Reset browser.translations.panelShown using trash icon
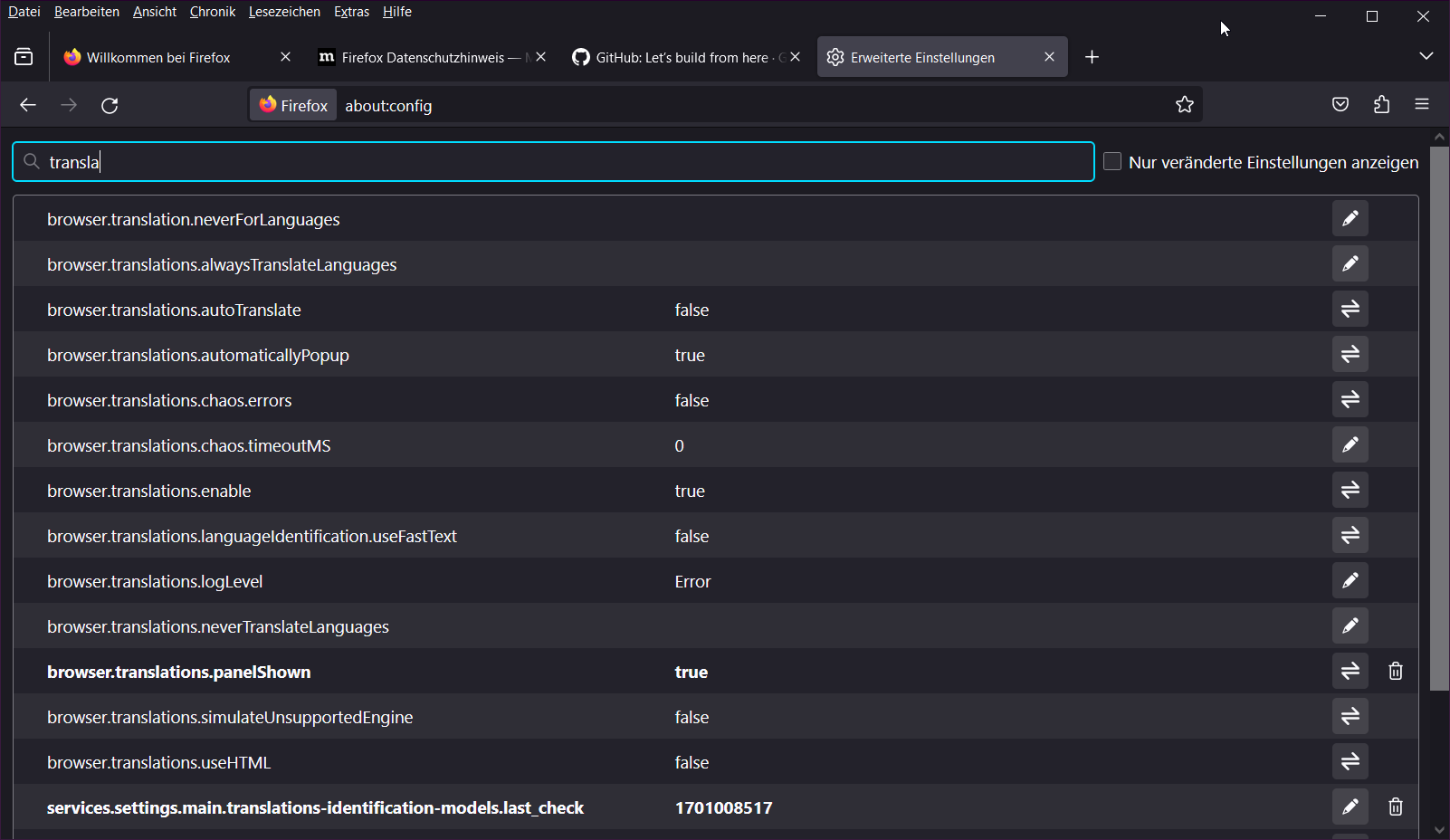 click(x=1395, y=672)
